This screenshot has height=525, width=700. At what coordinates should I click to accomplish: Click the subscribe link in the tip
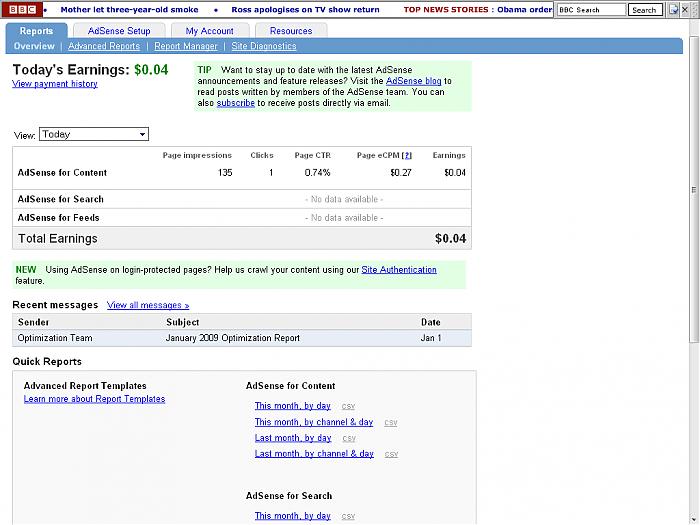[236, 103]
